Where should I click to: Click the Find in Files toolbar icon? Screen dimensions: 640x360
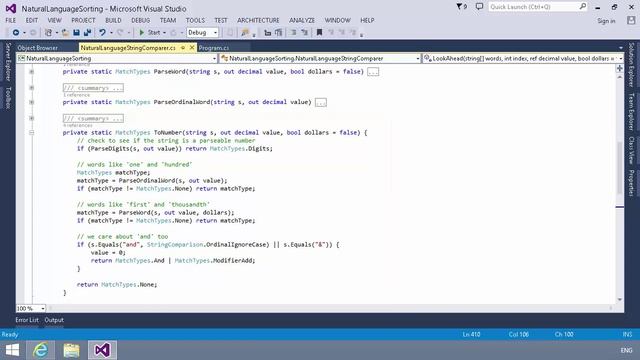245,33
